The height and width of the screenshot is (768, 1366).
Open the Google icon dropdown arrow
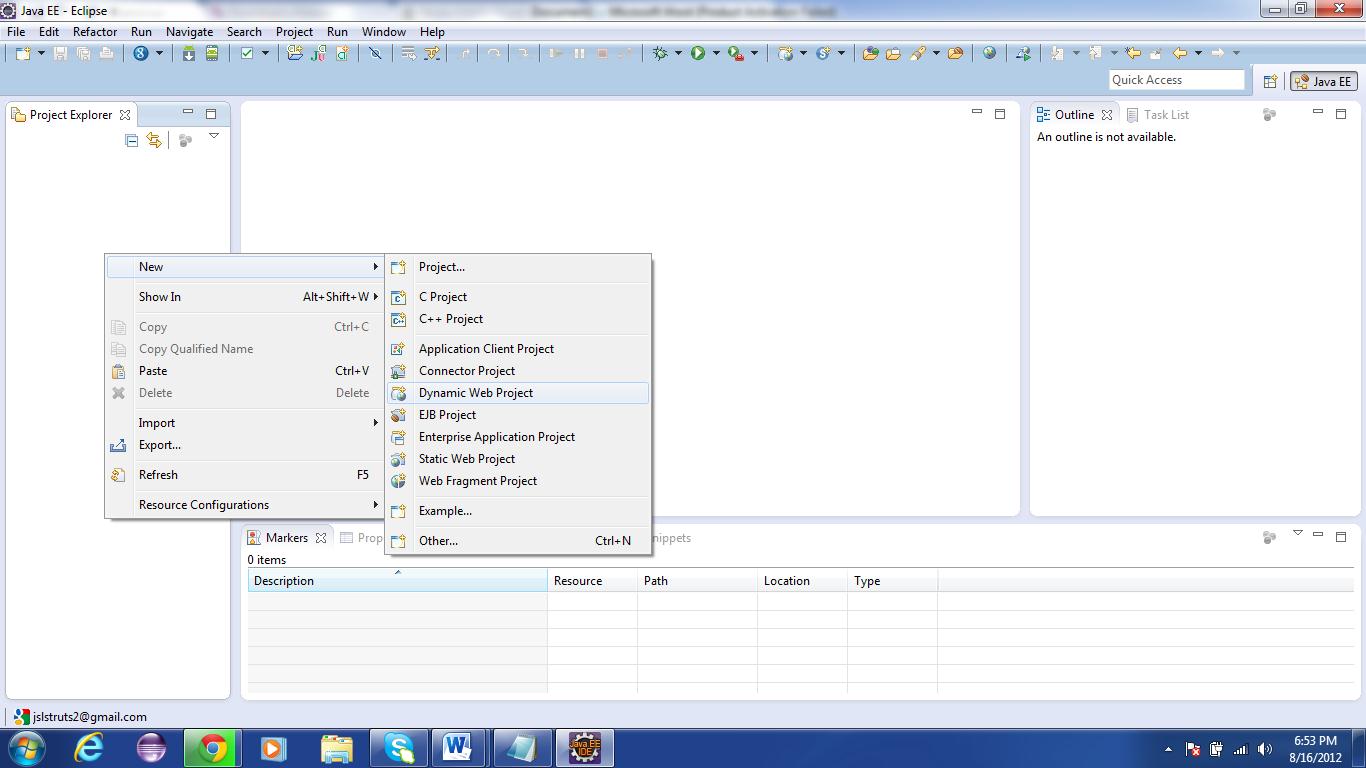pos(159,54)
